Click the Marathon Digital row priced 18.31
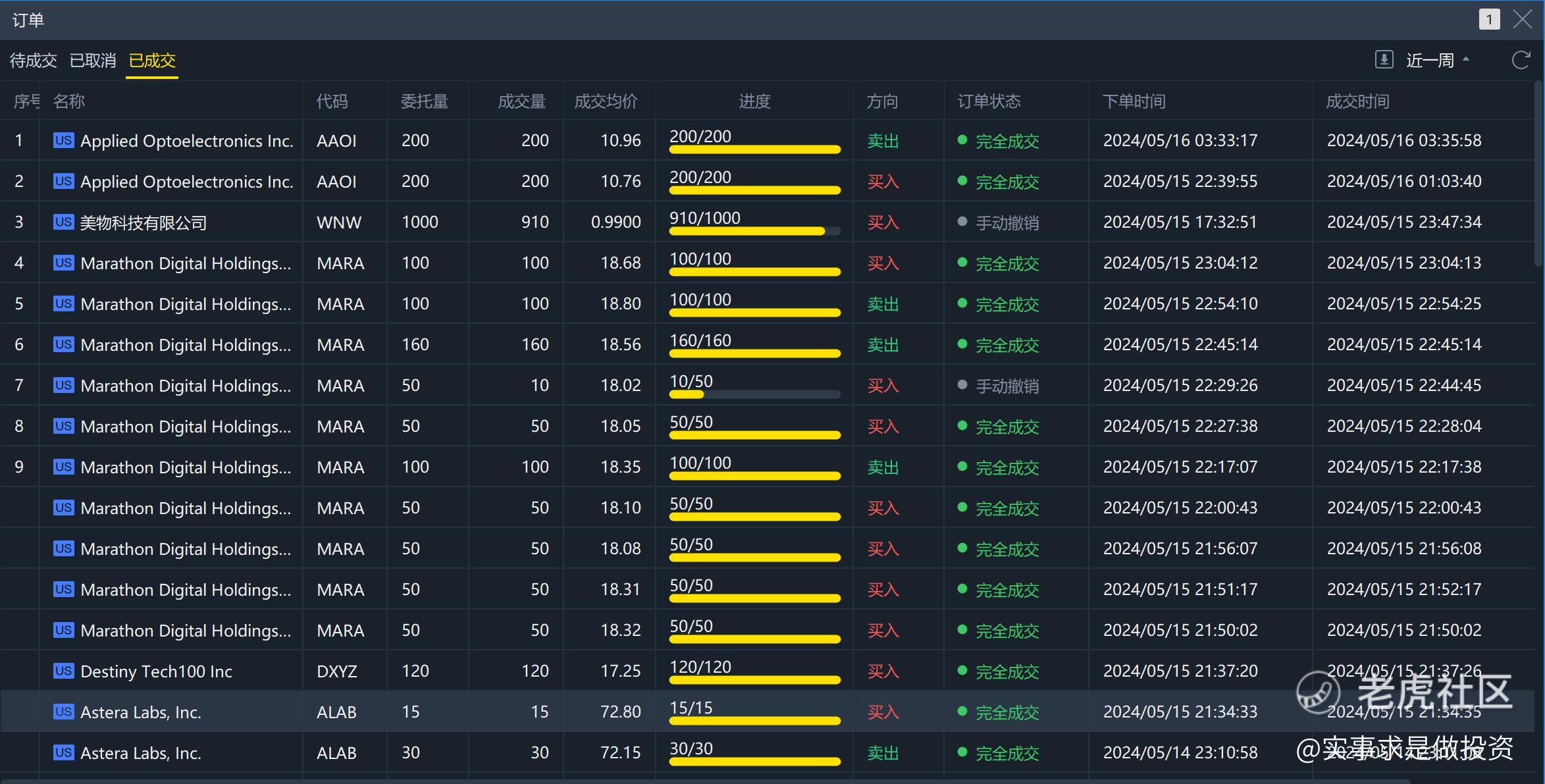1545x784 pixels. tap(768, 588)
